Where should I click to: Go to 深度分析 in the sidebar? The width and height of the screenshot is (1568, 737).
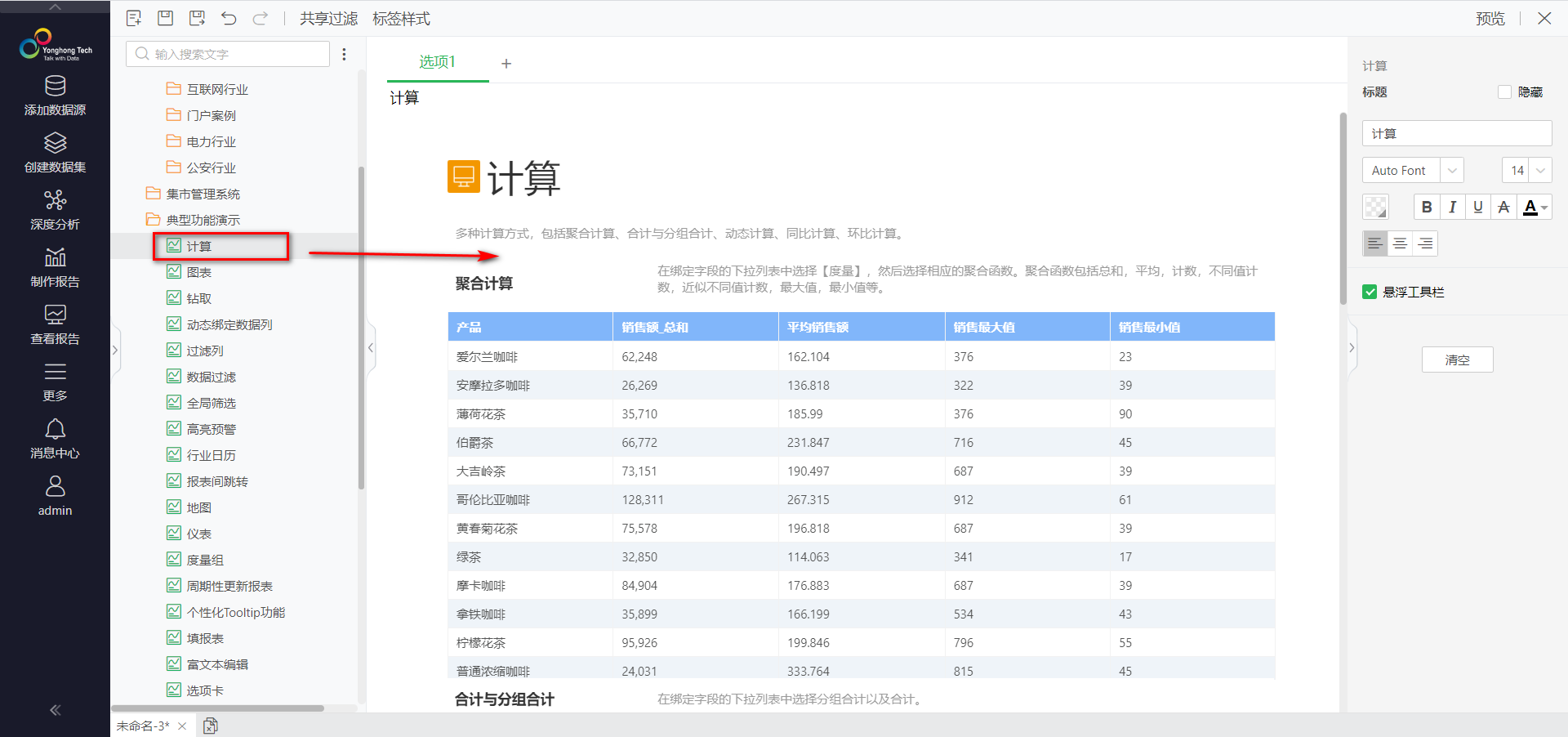(55, 209)
